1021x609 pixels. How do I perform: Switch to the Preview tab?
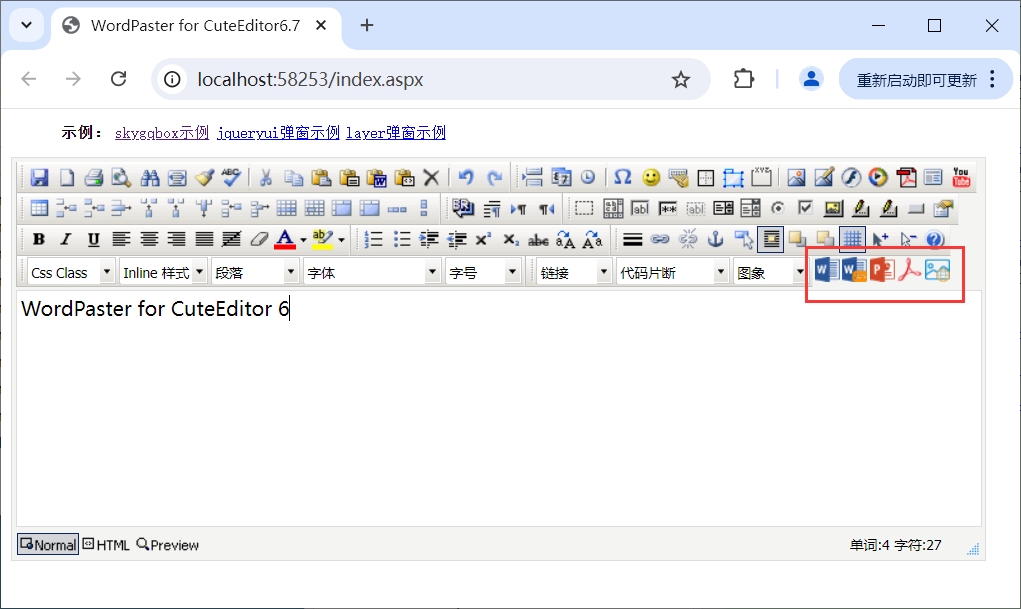(168, 545)
